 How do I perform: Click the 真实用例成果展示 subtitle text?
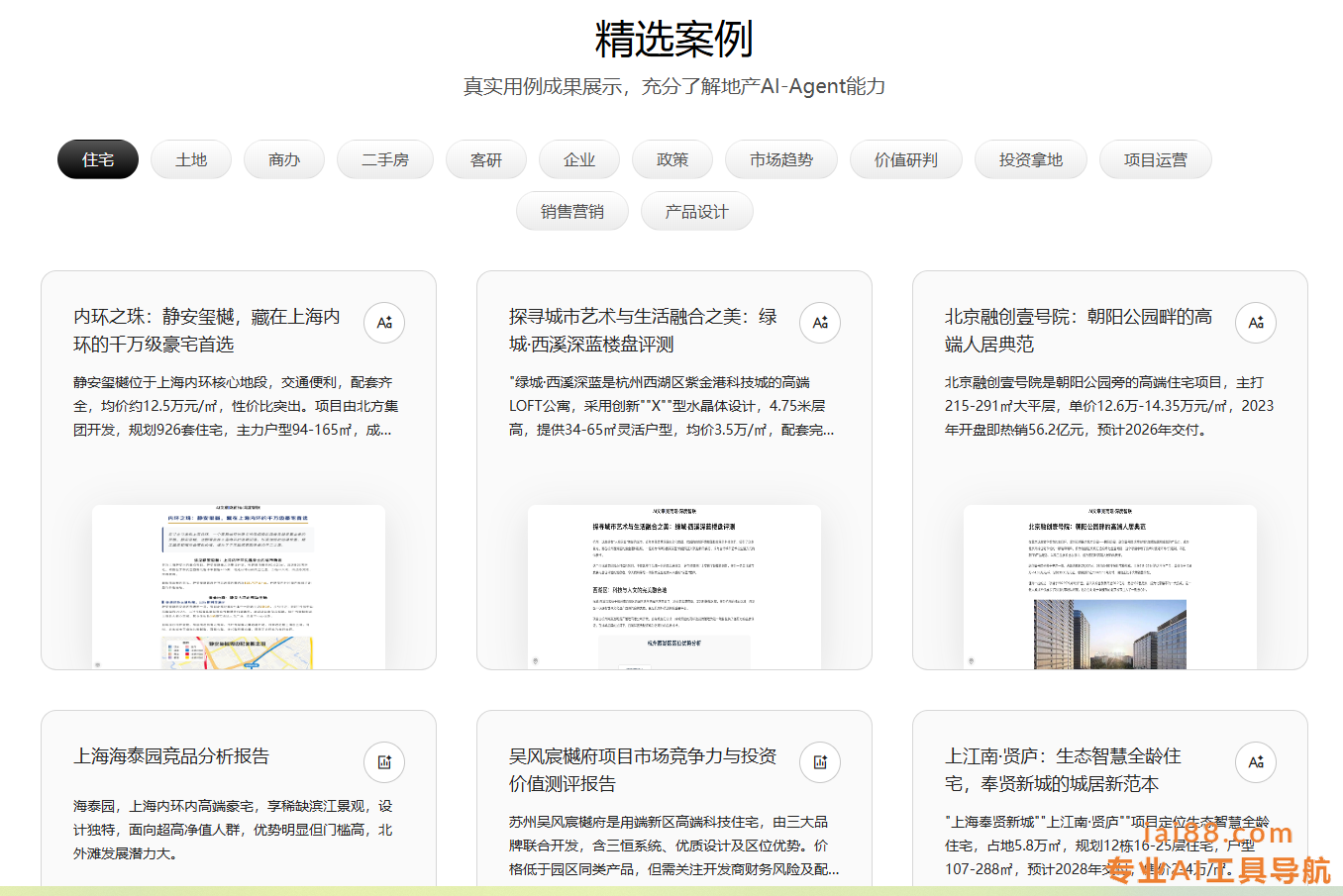tap(674, 86)
